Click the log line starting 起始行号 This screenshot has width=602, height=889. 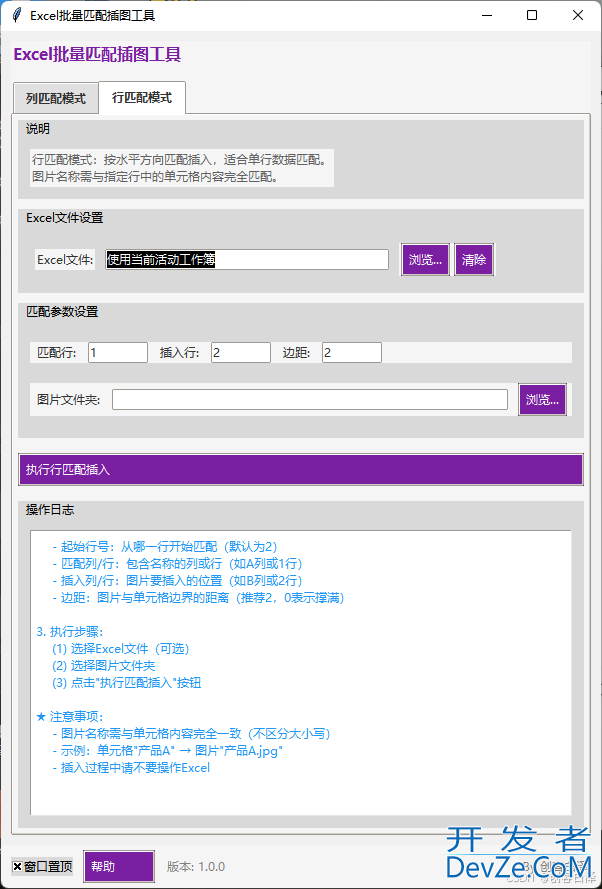[164, 547]
